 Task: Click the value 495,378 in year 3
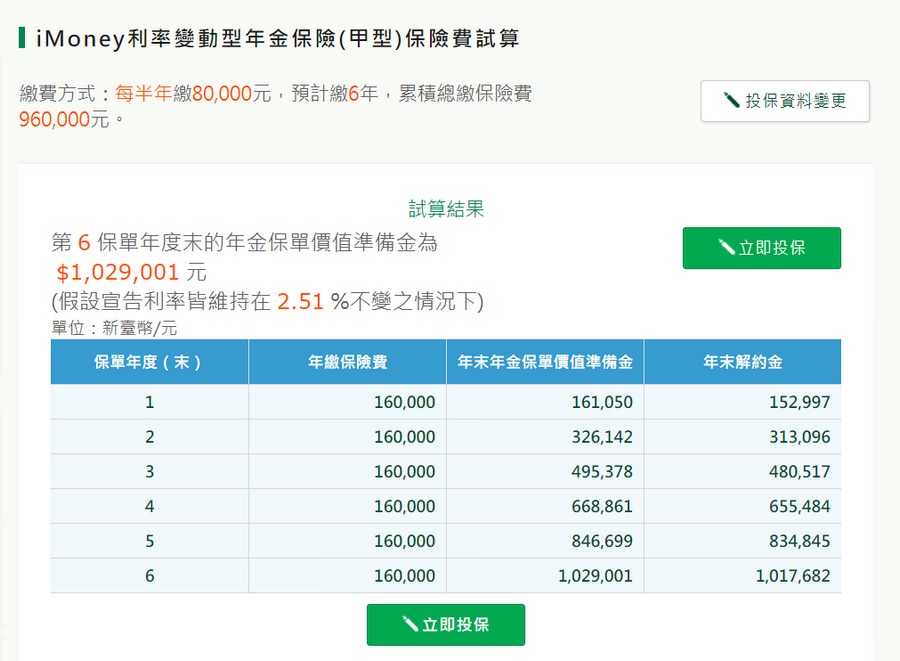point(602,472)
